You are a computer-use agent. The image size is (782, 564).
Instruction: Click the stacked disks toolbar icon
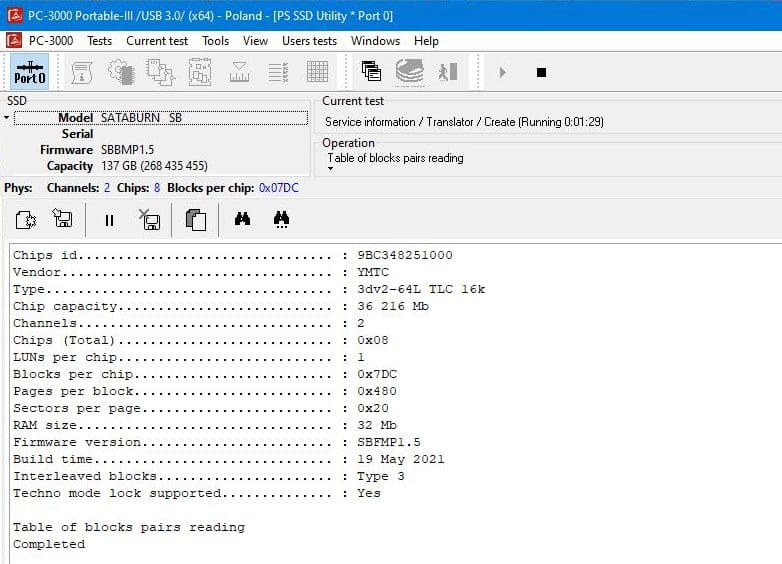pyautogui.click(x=409, y=72)
